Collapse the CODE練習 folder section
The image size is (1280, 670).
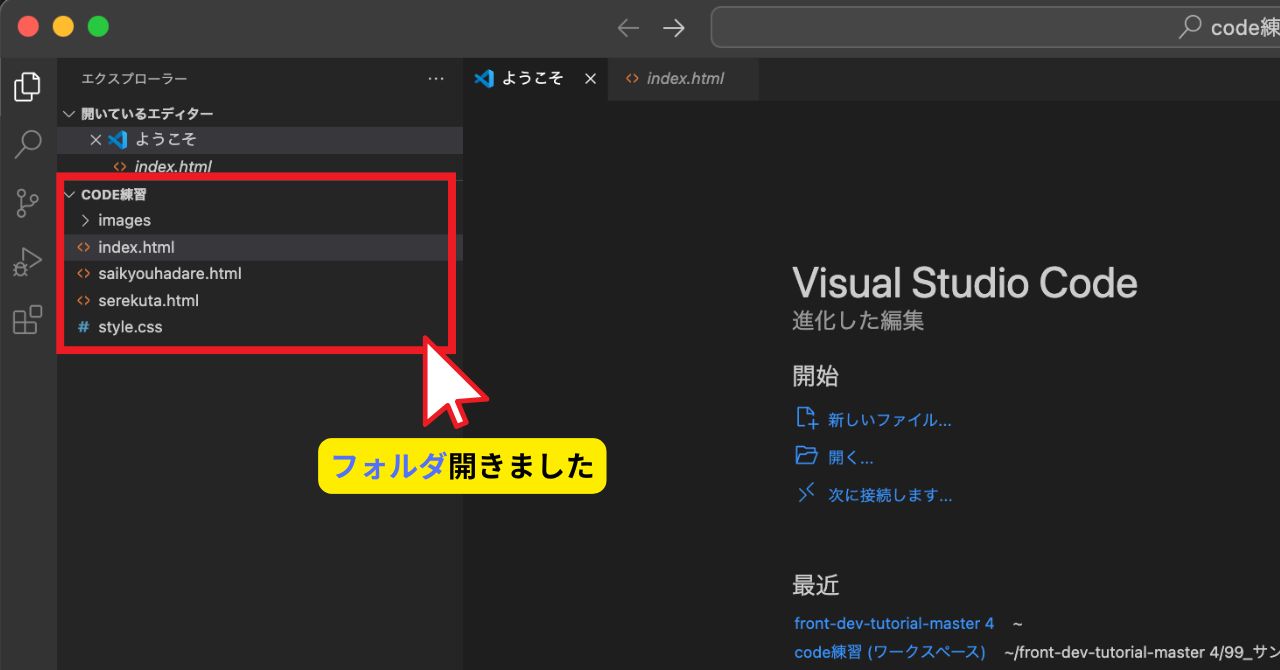click(x=69, y=195)
